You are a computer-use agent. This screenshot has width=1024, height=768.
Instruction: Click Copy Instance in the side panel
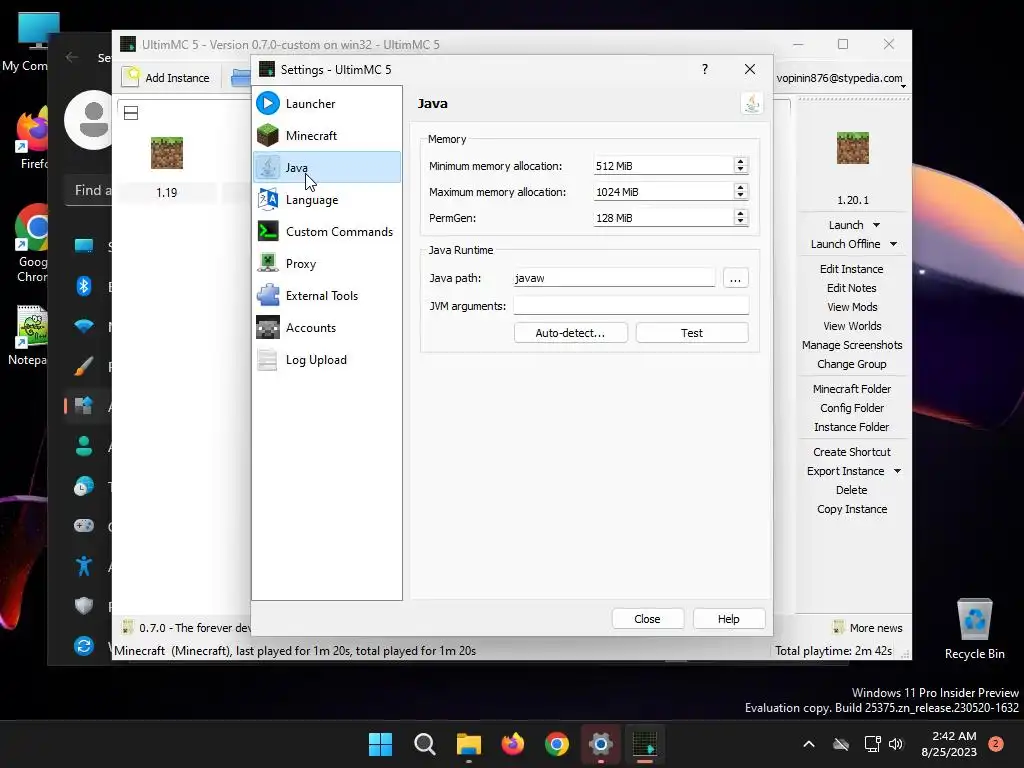[852, 509]
